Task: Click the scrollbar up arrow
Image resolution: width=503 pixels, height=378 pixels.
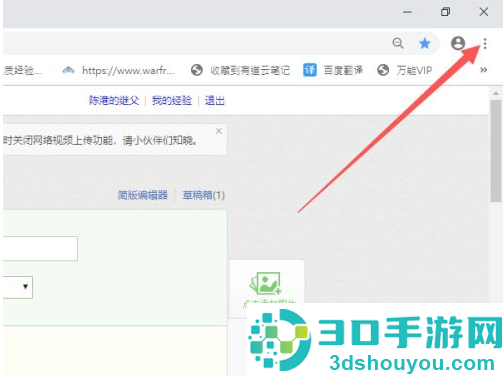Action: 496,93
